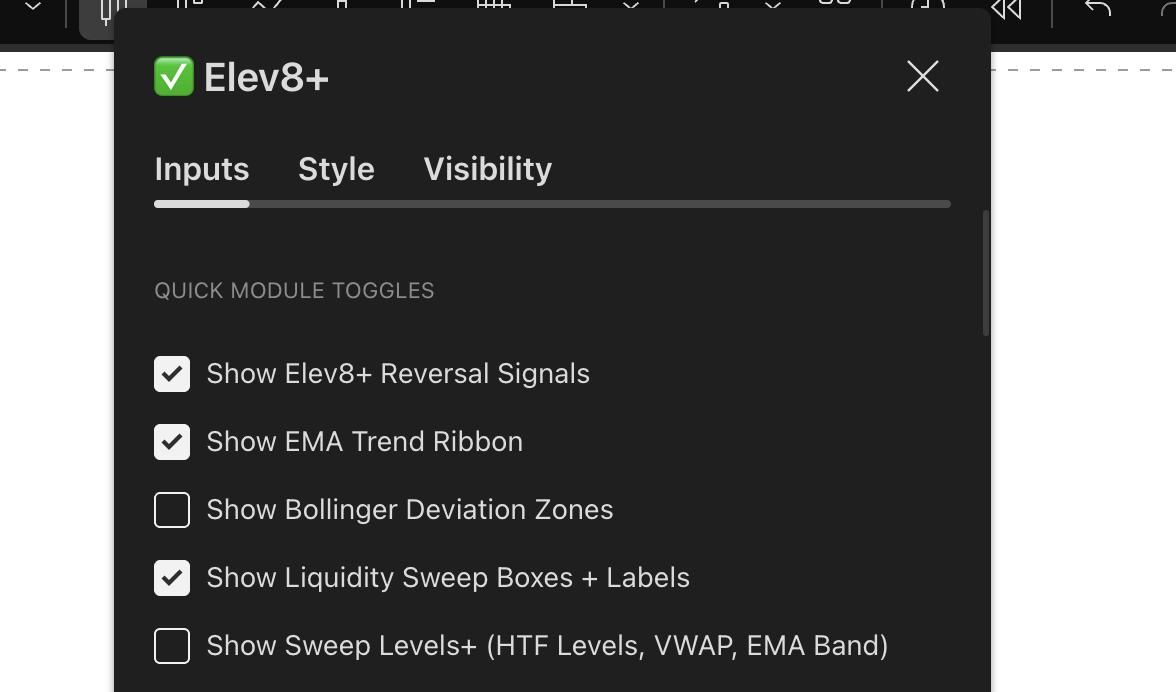Click the dialog's vertical scrollbar
Screen dimensions: 1176x692
(x=985, y=270)
